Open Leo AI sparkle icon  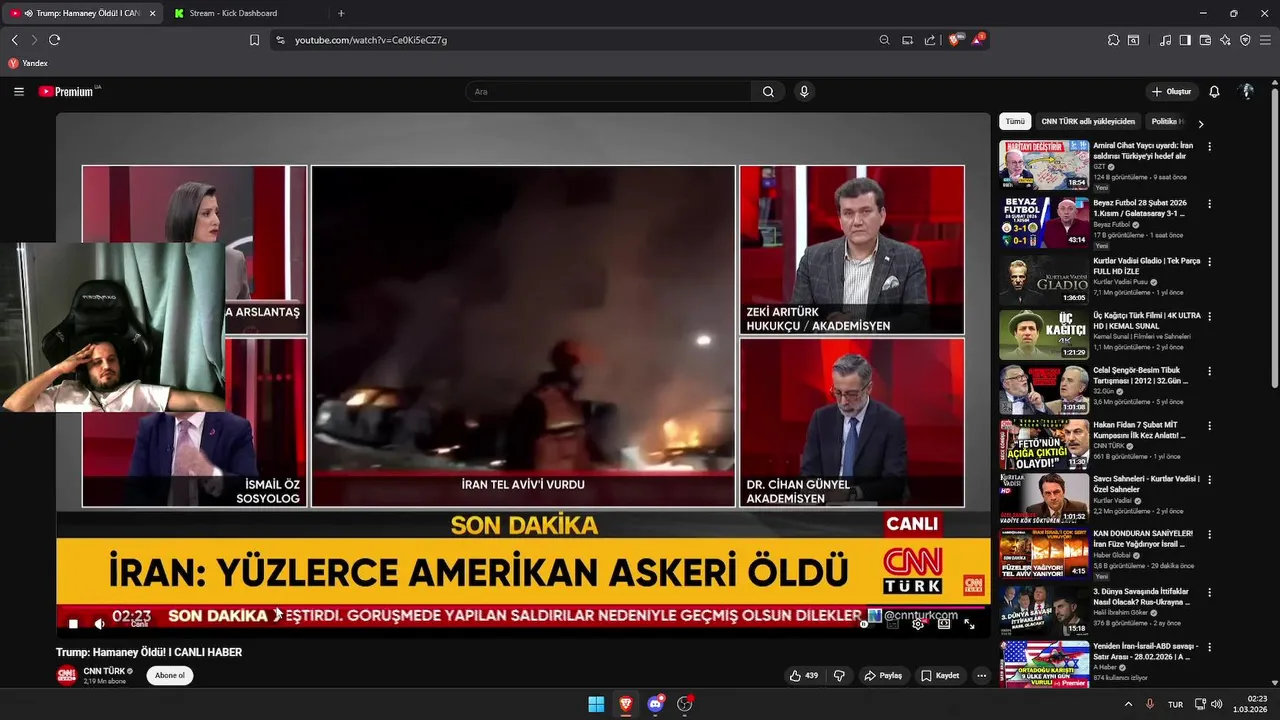click(1225, 40)
